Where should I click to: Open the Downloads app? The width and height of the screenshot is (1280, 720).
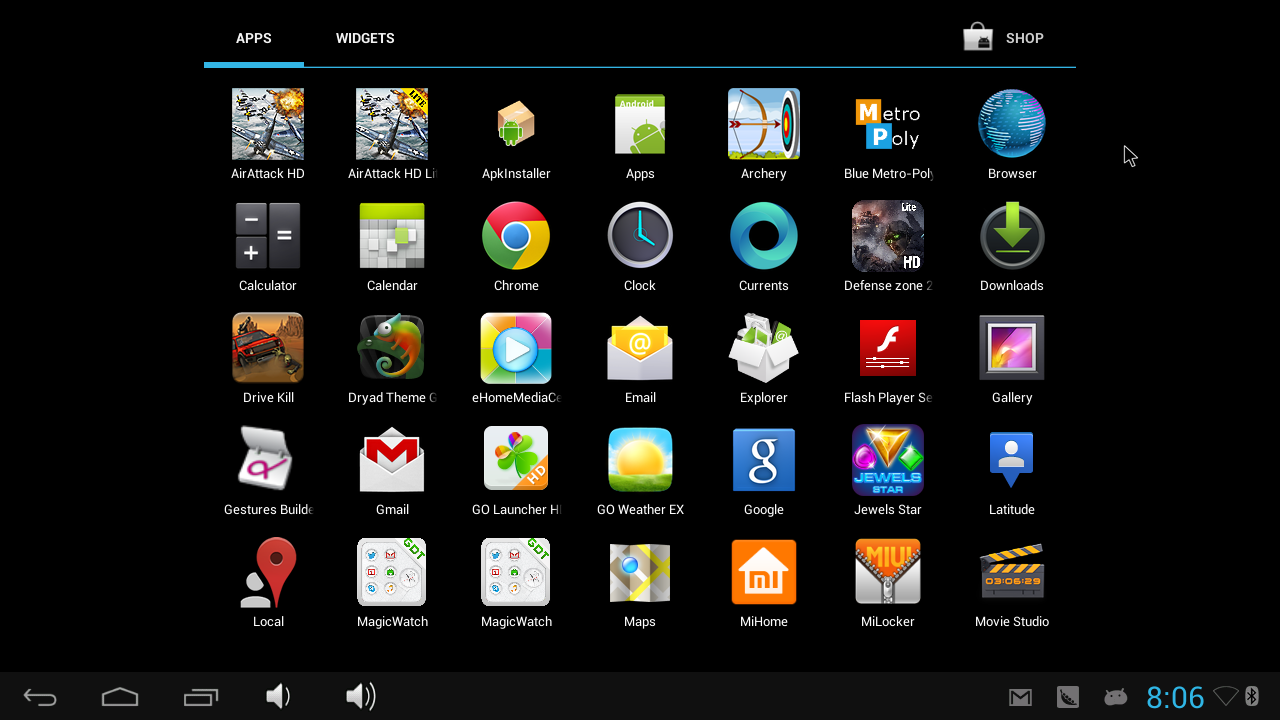pyautogui.click(x=1012, y=236)
